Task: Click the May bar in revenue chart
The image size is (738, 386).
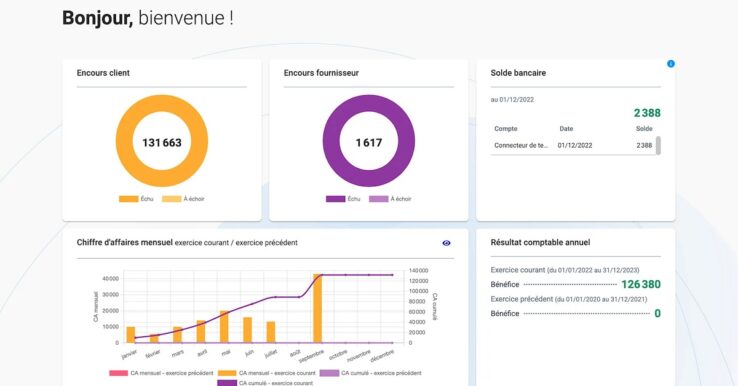Action: pos(224,327)
